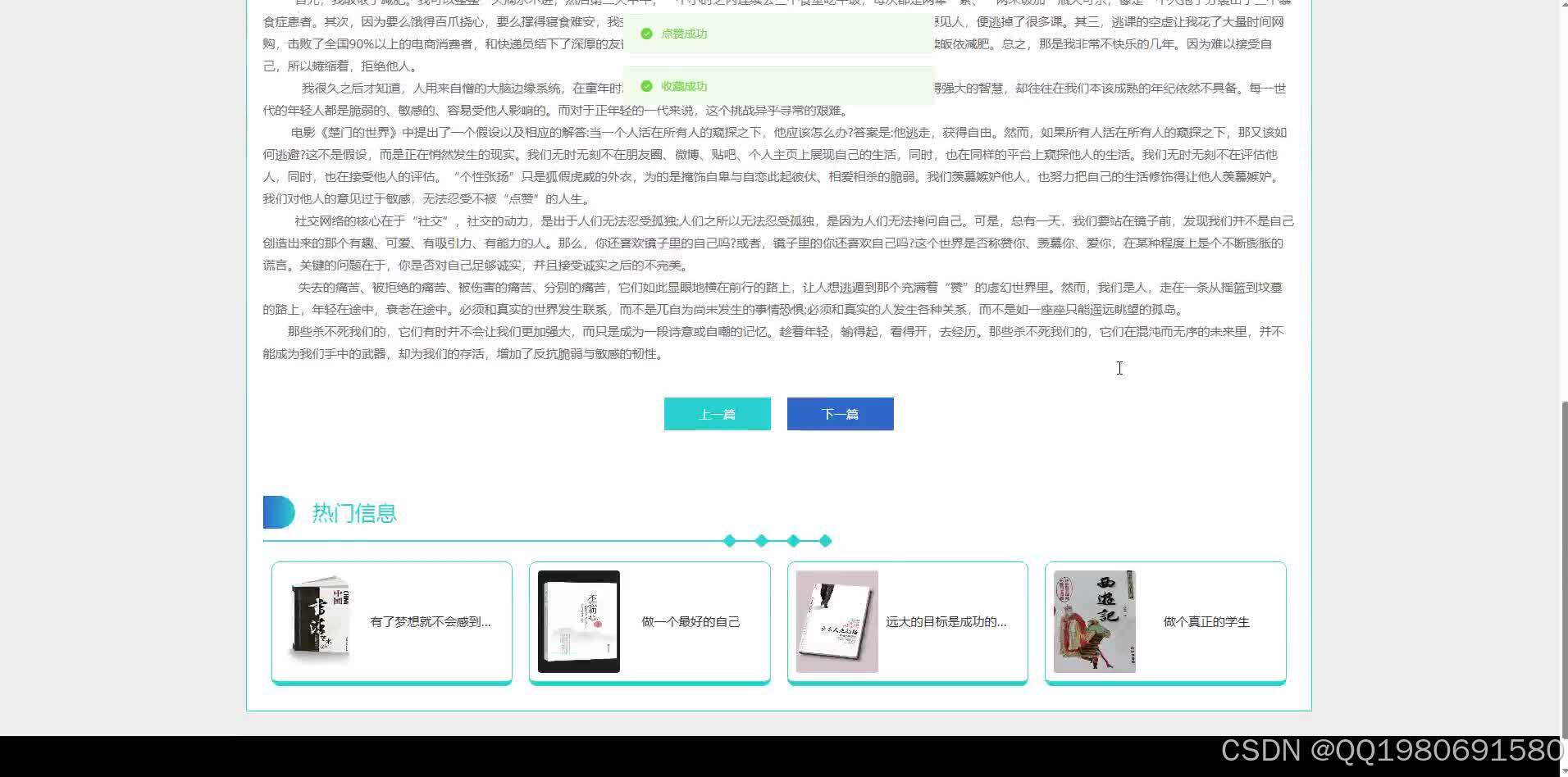Click the 下一篇 button
This screenshot has width=1568, height=777.
click(x=840, y=413)
